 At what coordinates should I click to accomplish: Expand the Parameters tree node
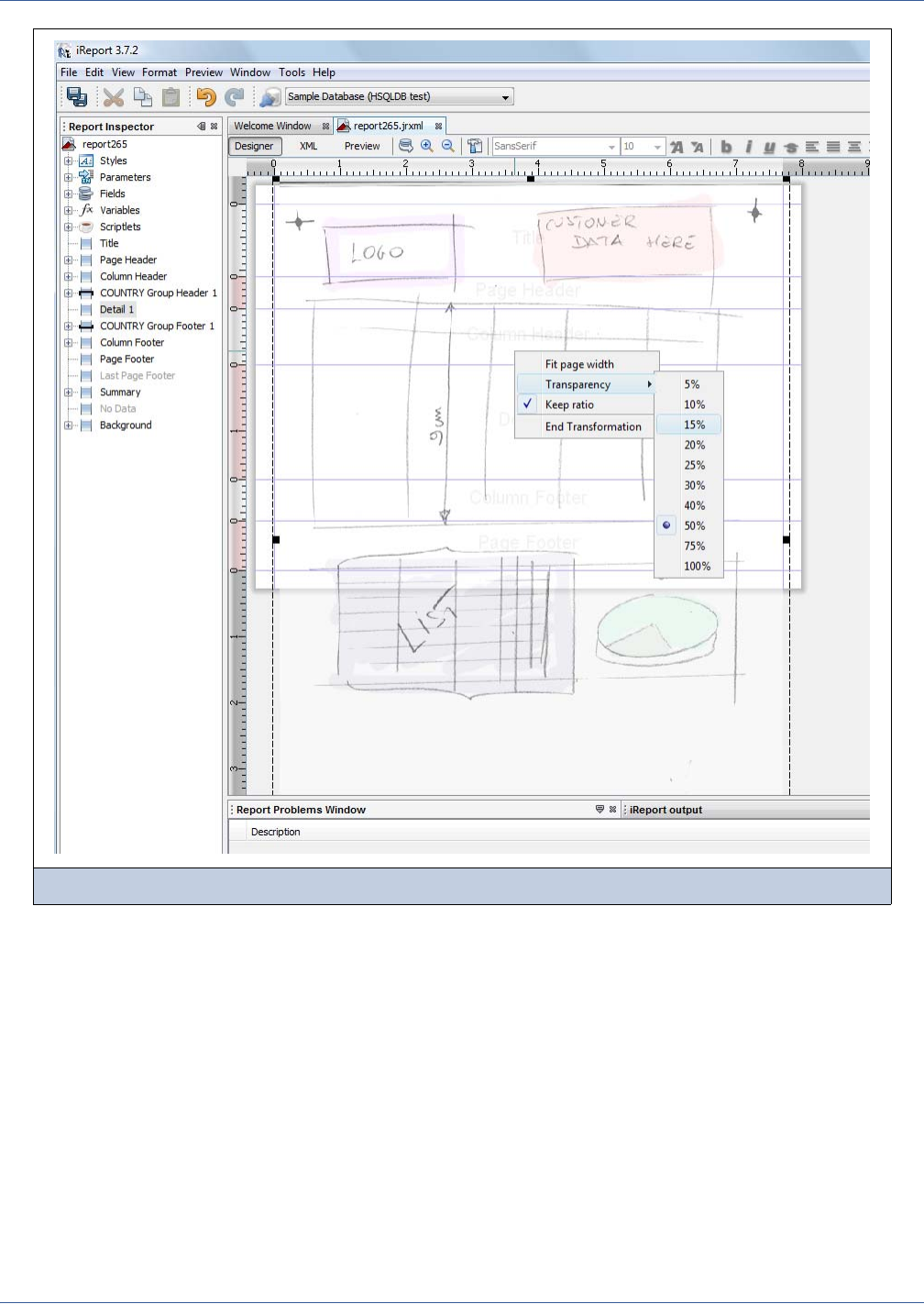(69, 178)
